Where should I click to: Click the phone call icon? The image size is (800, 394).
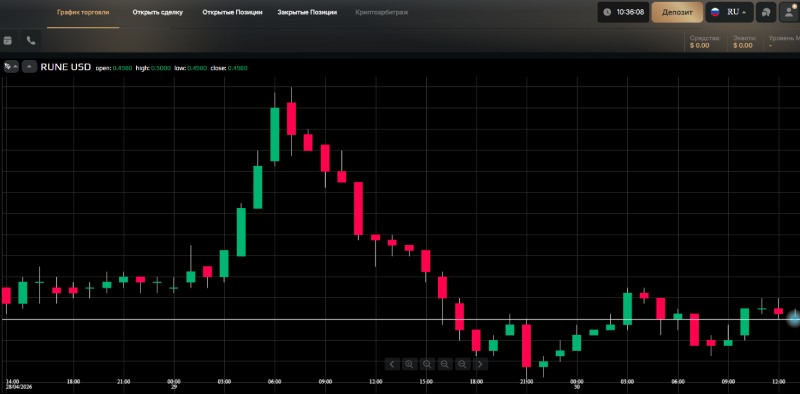coord(31,40)
